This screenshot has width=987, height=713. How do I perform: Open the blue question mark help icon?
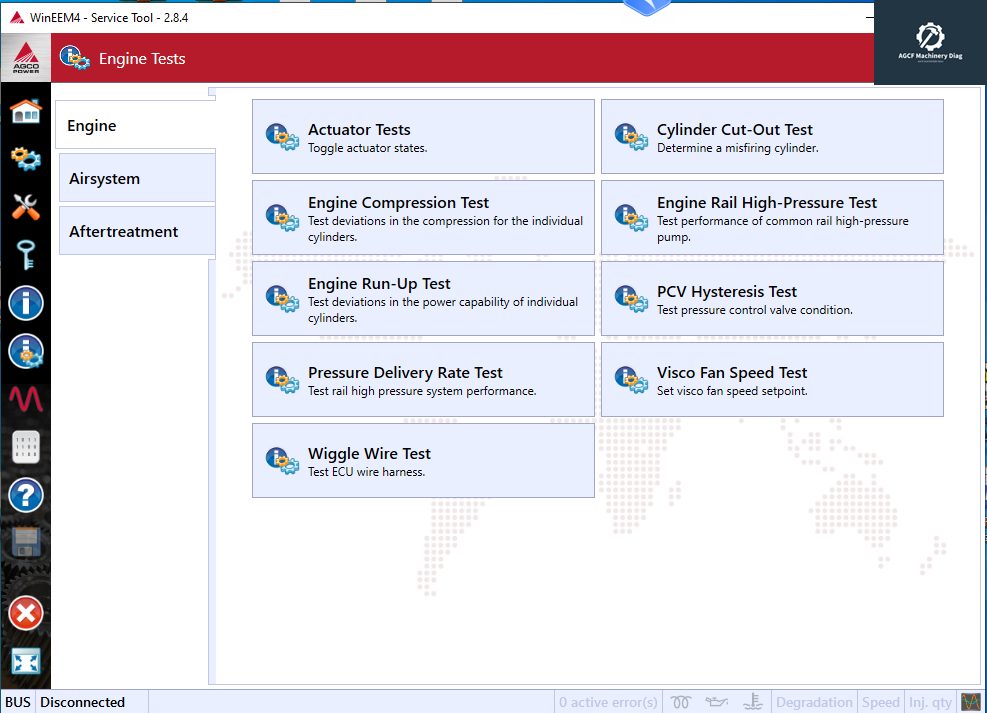[26, 495]
